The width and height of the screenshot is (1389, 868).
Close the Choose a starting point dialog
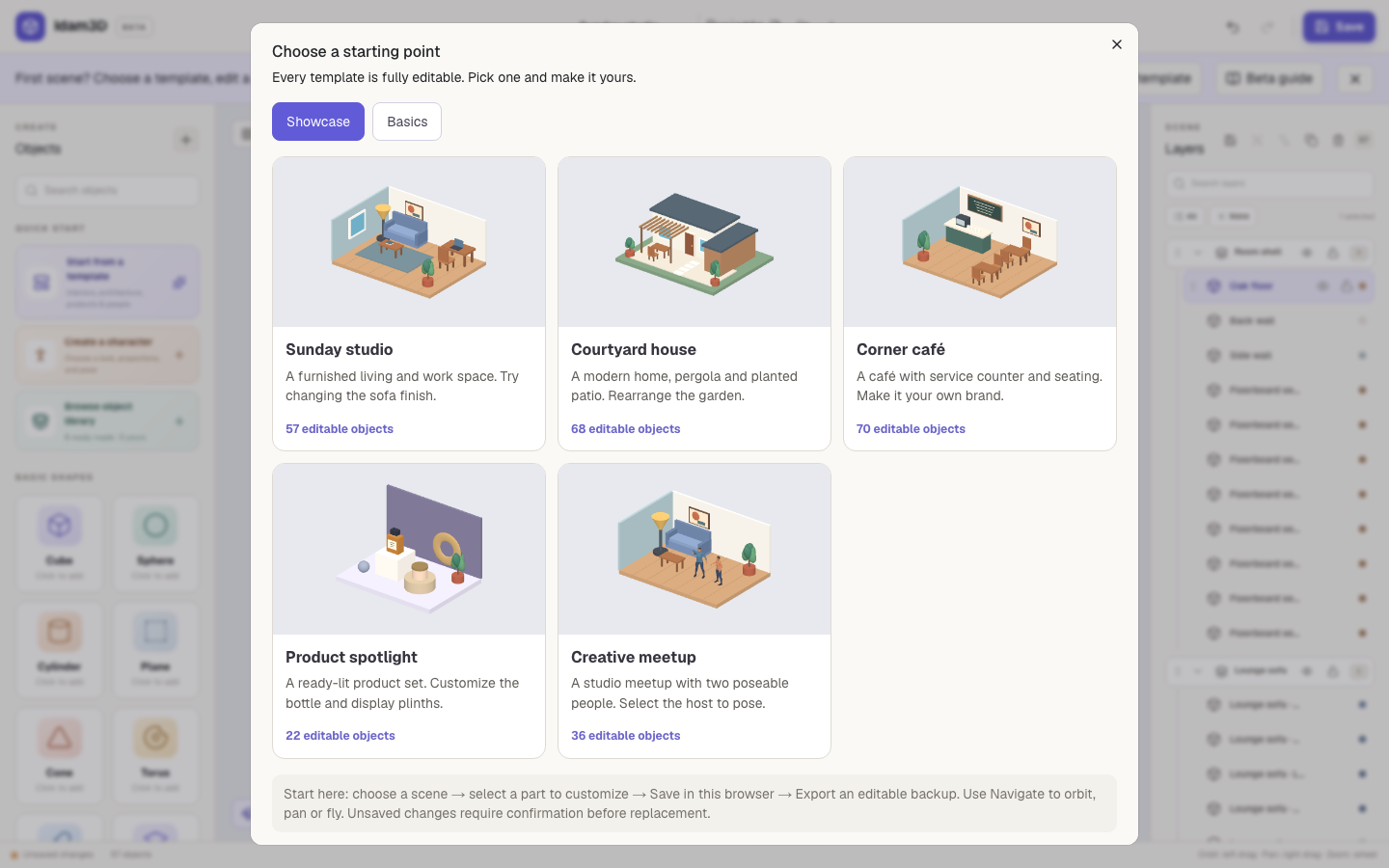[1116, 44]
